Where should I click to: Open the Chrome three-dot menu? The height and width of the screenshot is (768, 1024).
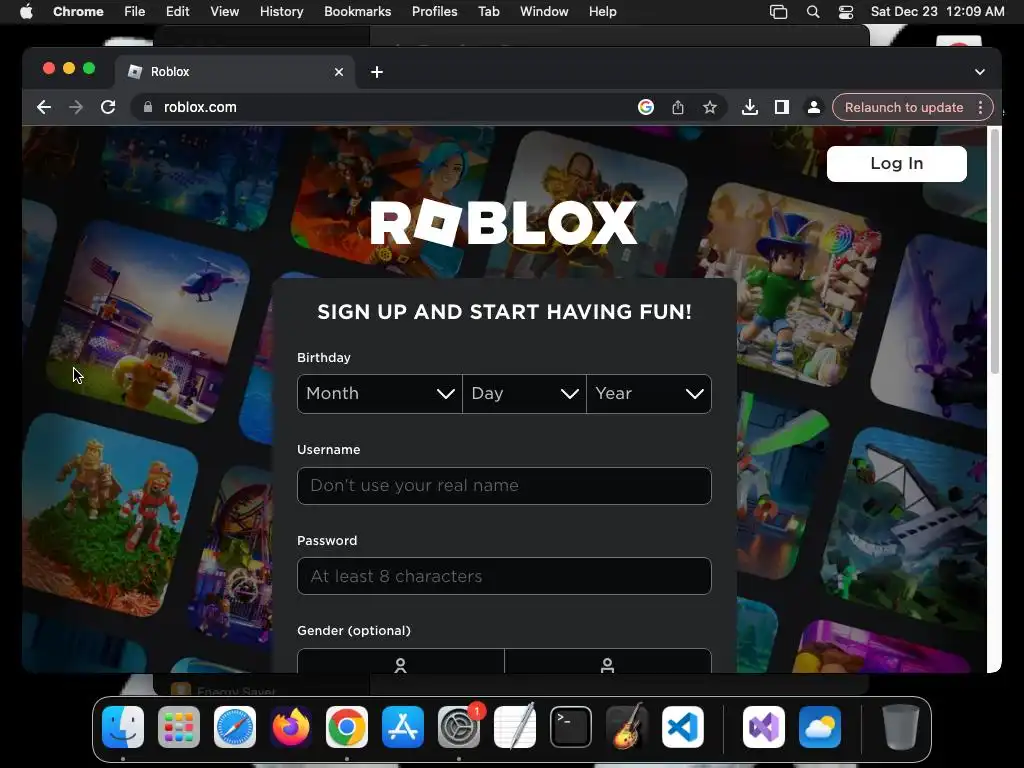(980, 107)
